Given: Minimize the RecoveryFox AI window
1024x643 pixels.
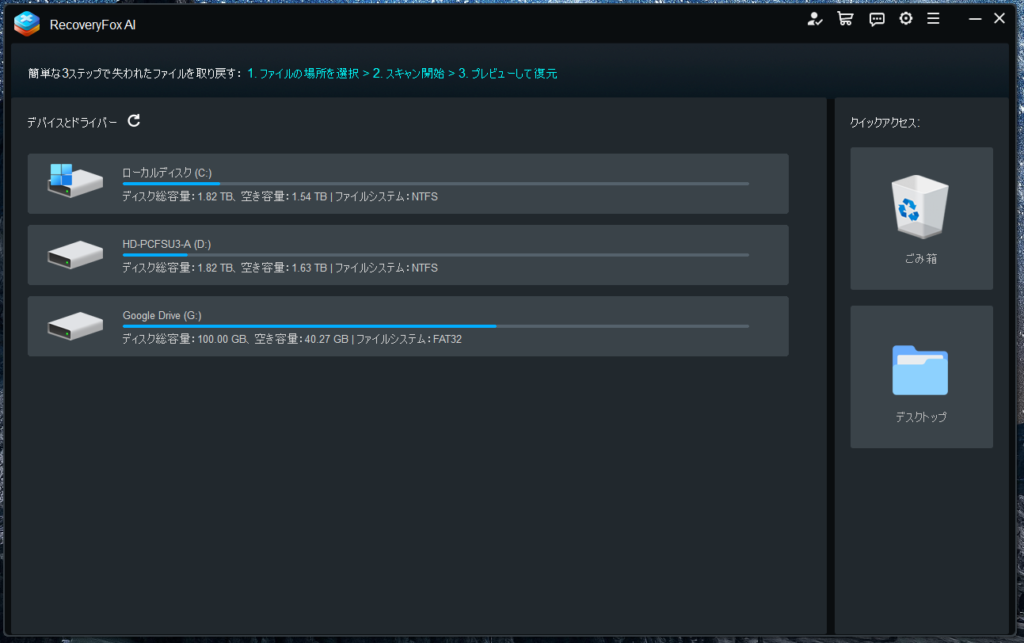Looking at the screenshot, I should pyautogui.click(x=976, y=19).
